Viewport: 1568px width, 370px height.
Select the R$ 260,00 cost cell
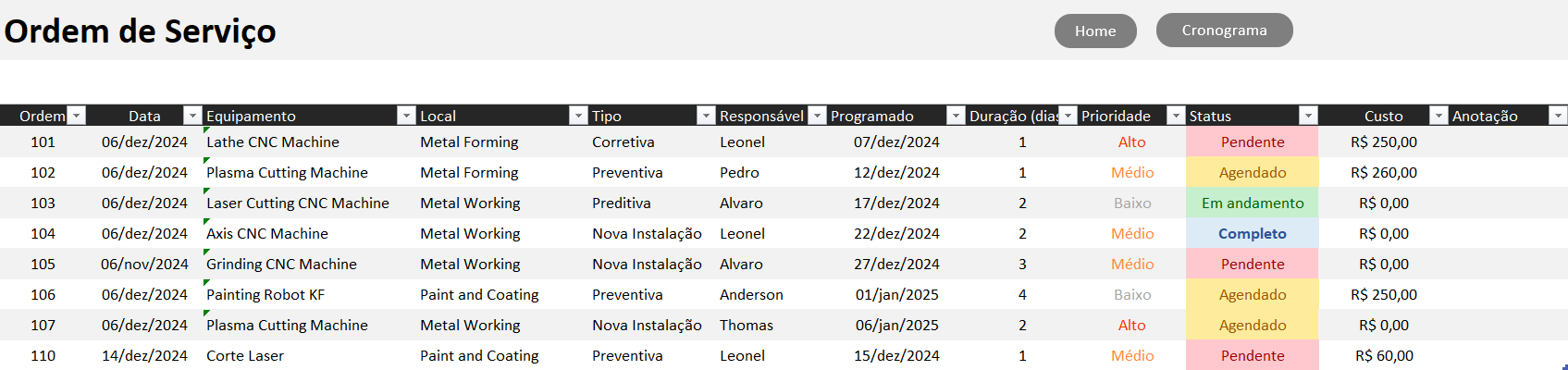pyautogui.click(x=1383, y=173)
